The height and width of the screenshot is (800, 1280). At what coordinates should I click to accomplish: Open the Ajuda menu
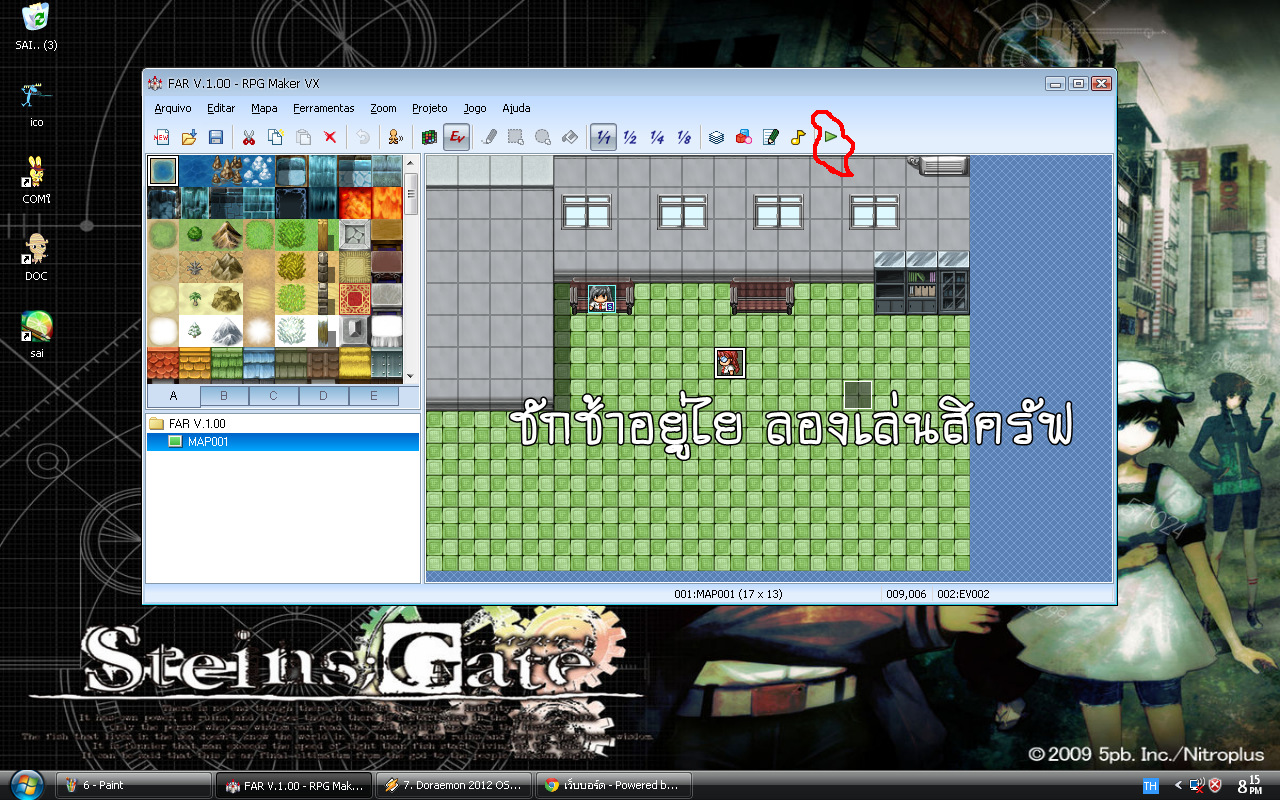516,108
